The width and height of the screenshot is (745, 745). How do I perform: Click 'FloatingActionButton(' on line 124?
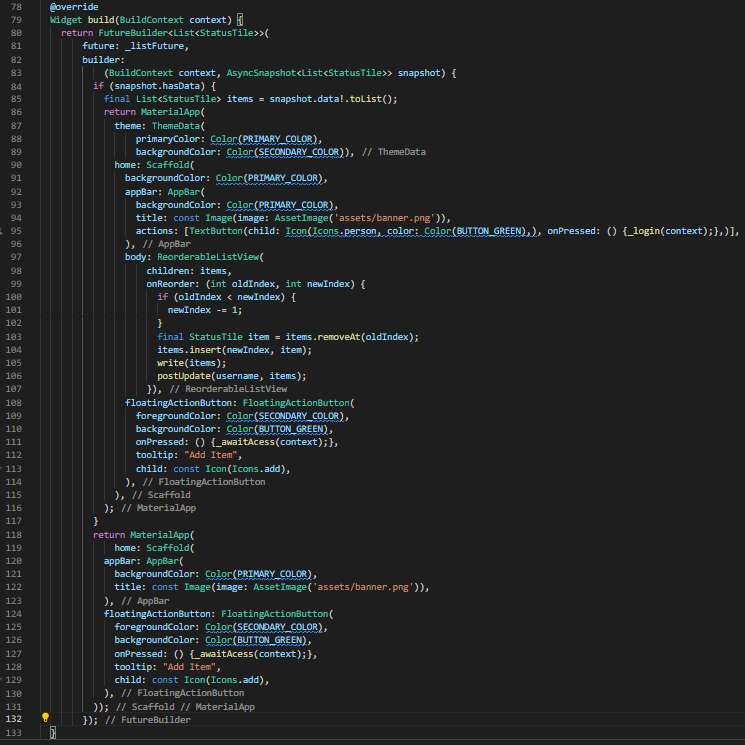tap(277, 614)
